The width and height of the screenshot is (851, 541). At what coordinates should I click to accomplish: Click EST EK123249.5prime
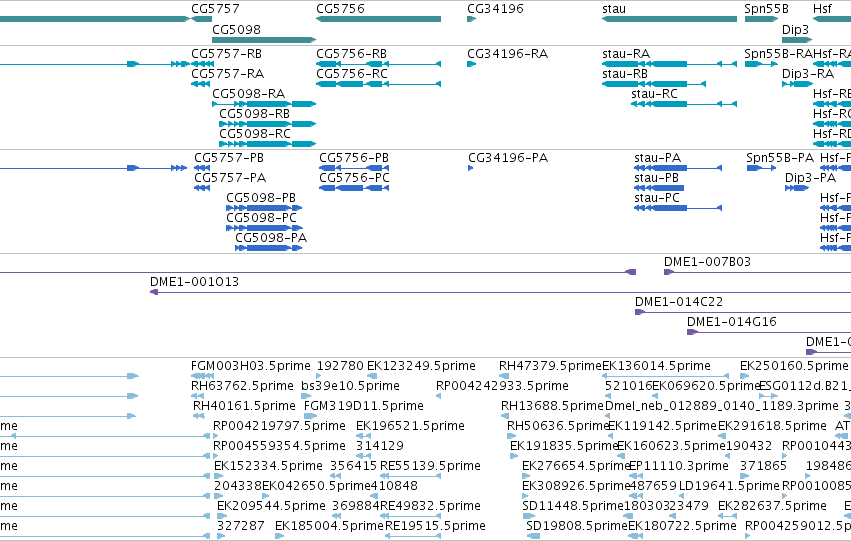point(421,366)
